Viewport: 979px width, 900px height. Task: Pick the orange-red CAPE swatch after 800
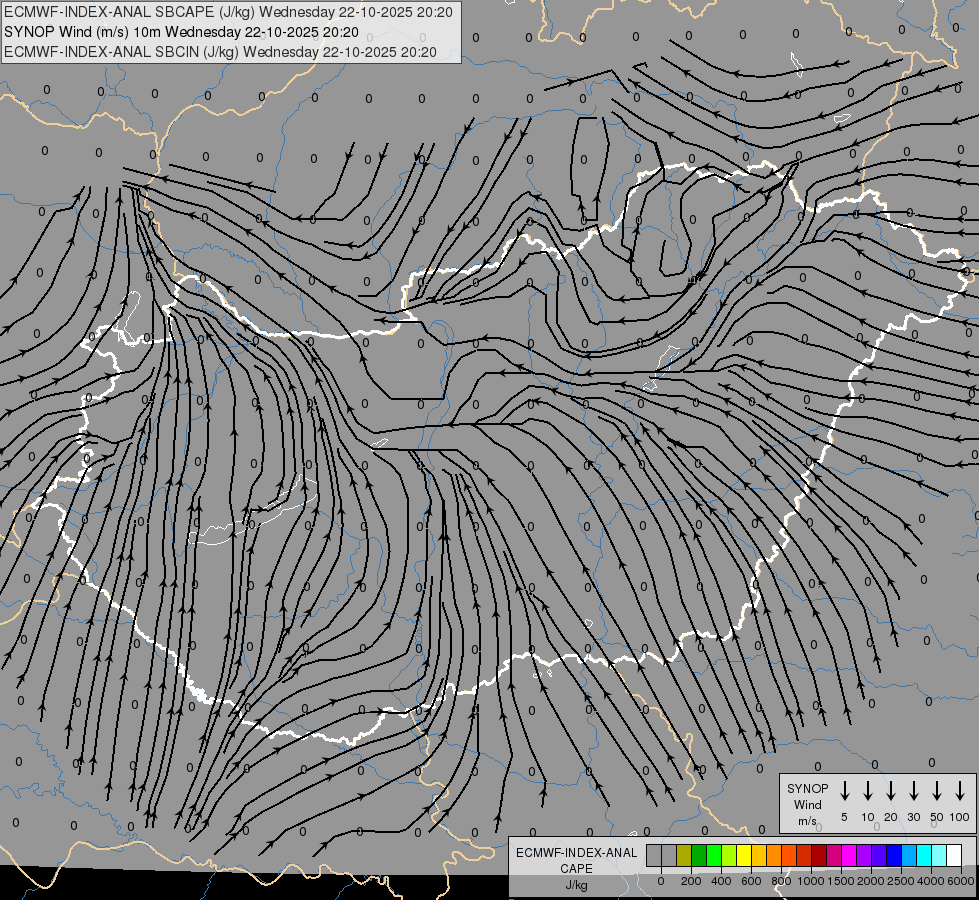coord(789,855)
